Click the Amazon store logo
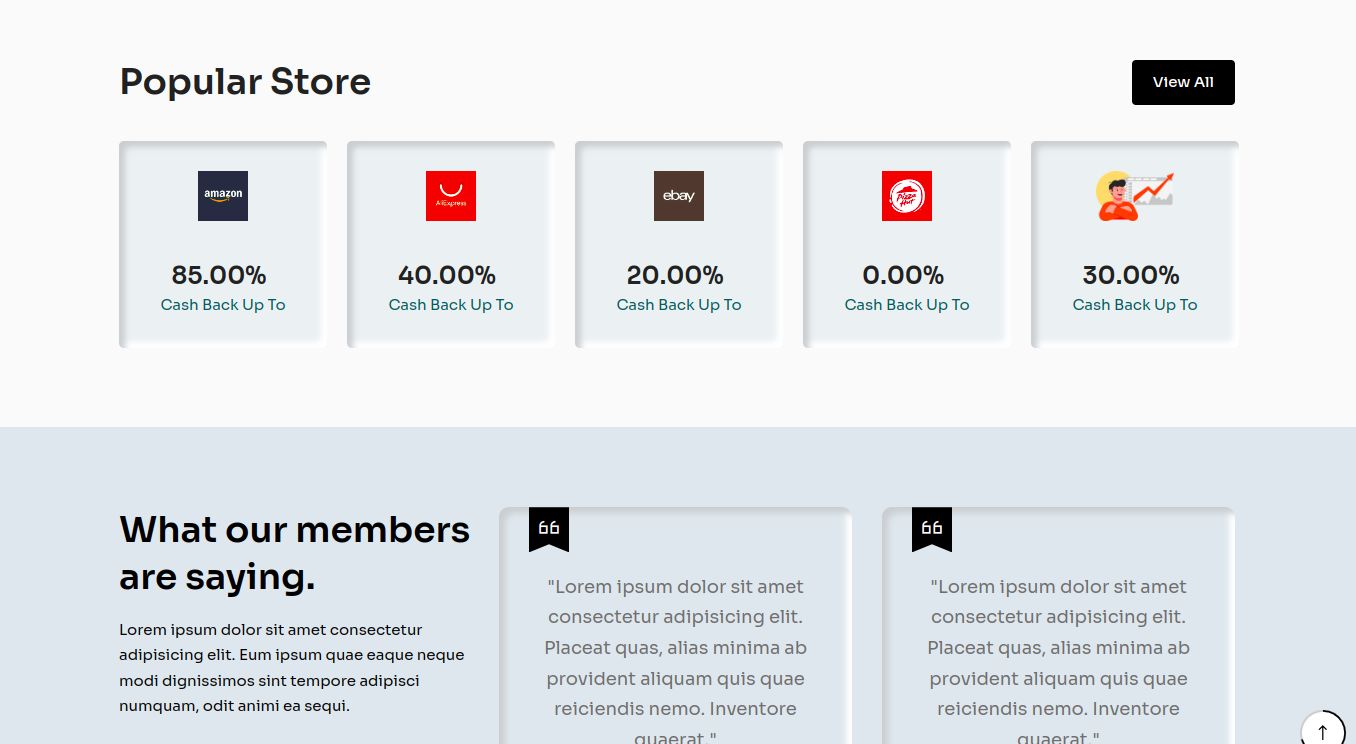This screenshot has height=744, width=1356. click(x=223, y=196)
